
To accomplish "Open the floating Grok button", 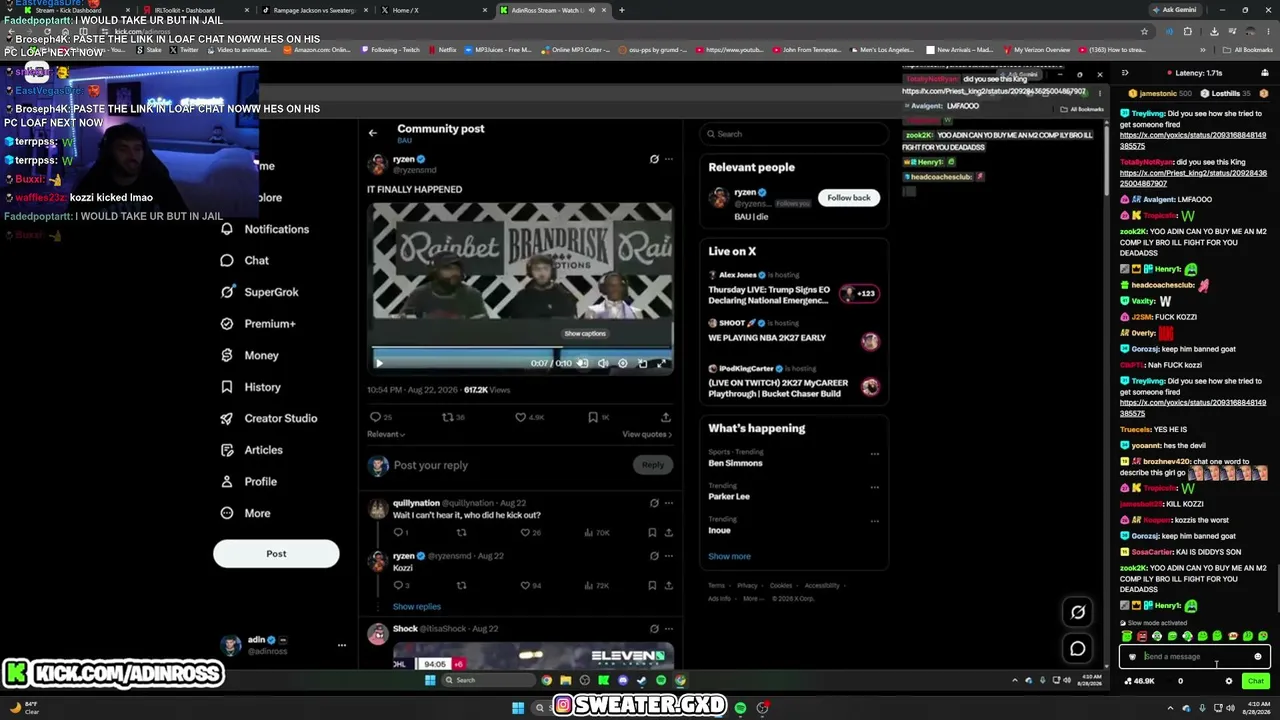I will [1078, 612].
